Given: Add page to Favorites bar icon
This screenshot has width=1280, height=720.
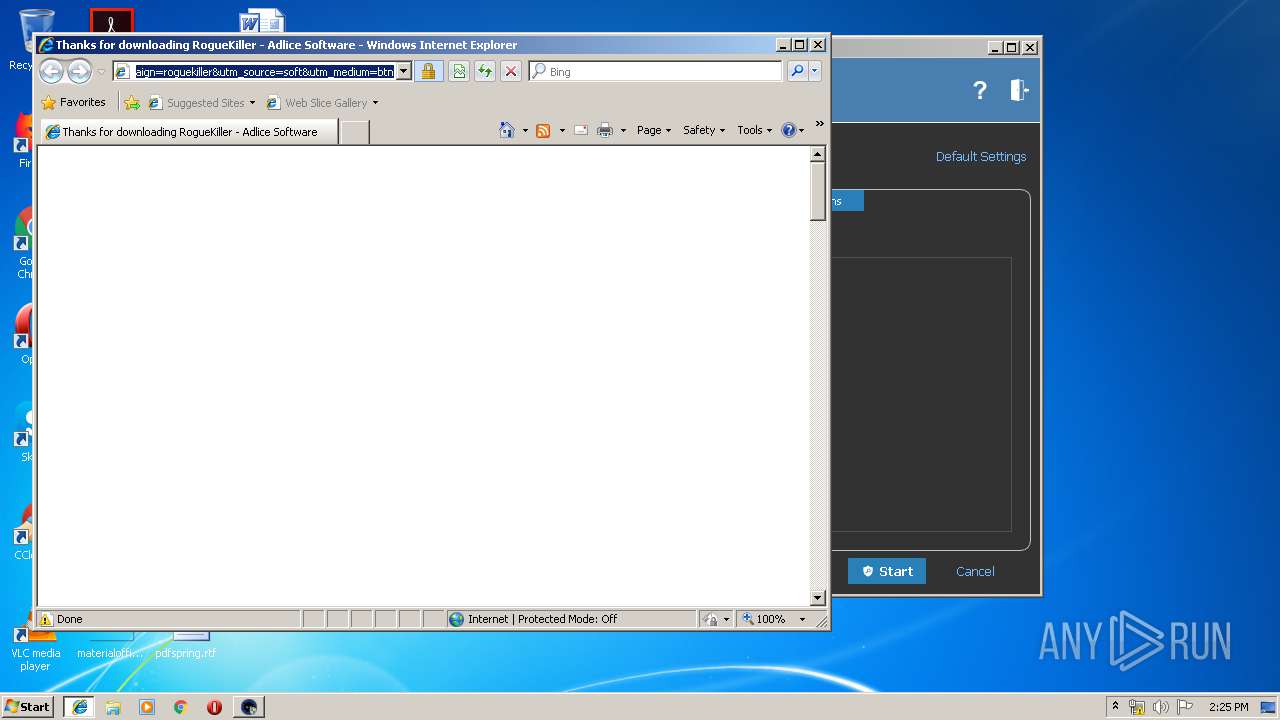Looking at the screenshot, I should (132, 102).
